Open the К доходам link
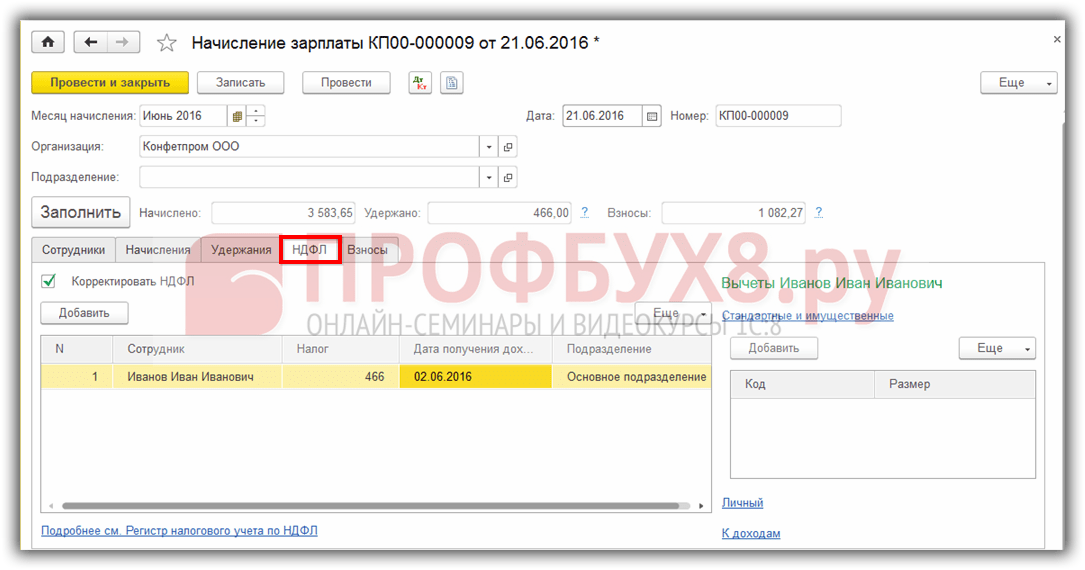The height and width of the screenshot is (570, 1085). tap(751, 533)
